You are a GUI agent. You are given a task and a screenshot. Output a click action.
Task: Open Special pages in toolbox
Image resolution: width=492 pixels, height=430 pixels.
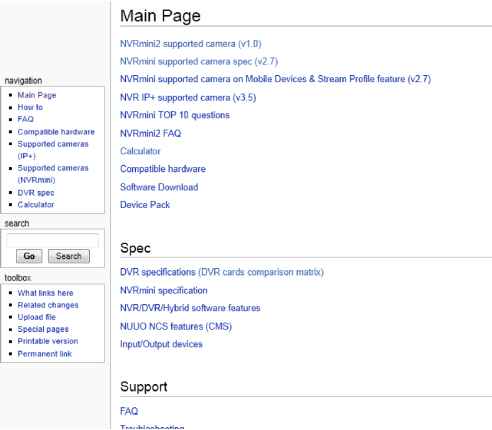pos(43,329)
